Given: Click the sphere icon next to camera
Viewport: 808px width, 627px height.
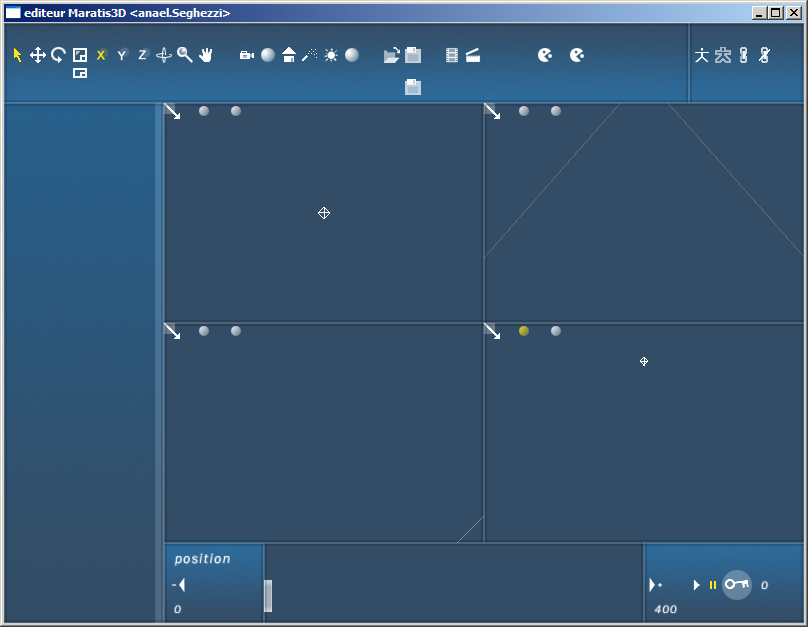Looking at the screenshot, I should (x=268, y=55).
